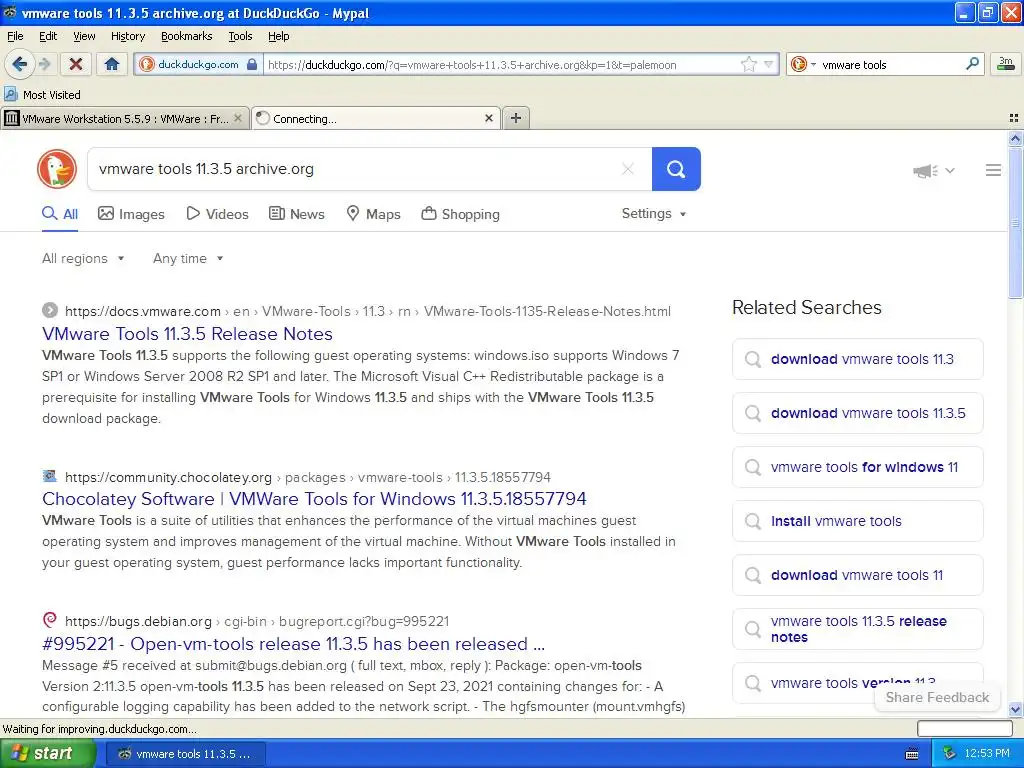Choose search engine via DuckDuckGo icon dropdown
The width and height of the screenshot is (1024, 768).
pyautogui.click(x=803, y=64)
